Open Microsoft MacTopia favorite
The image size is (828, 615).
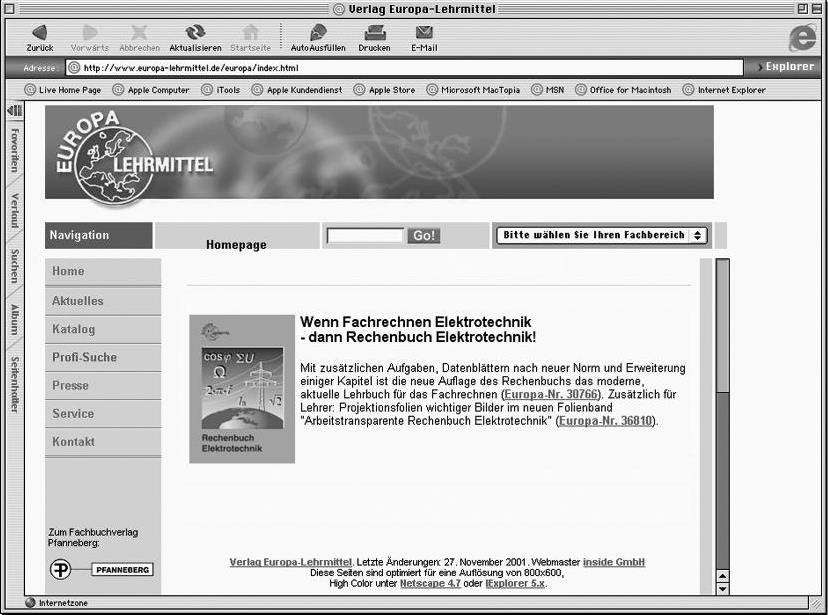coord(473,90)
